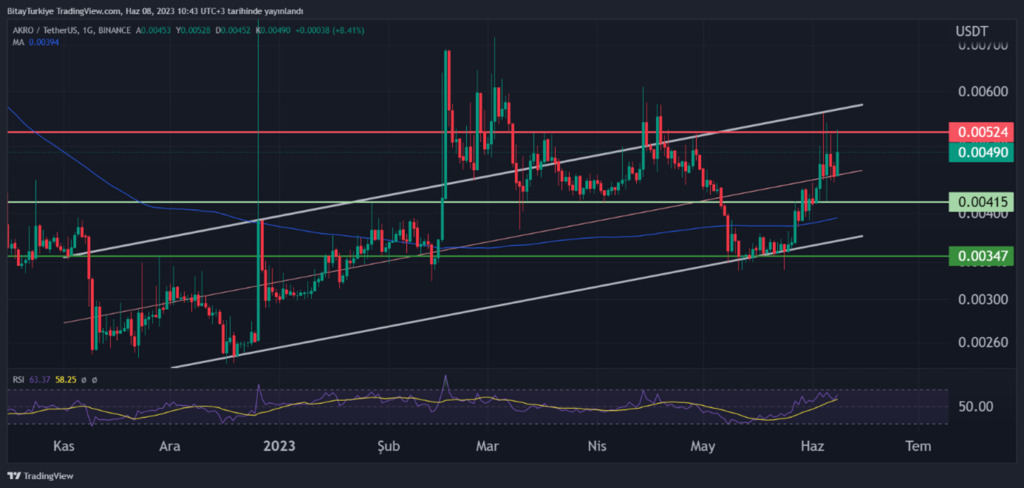This screenshot has height=488, width=1024.
Task: Click the RSI indicator legend label
Action: [x=18, y=380]
